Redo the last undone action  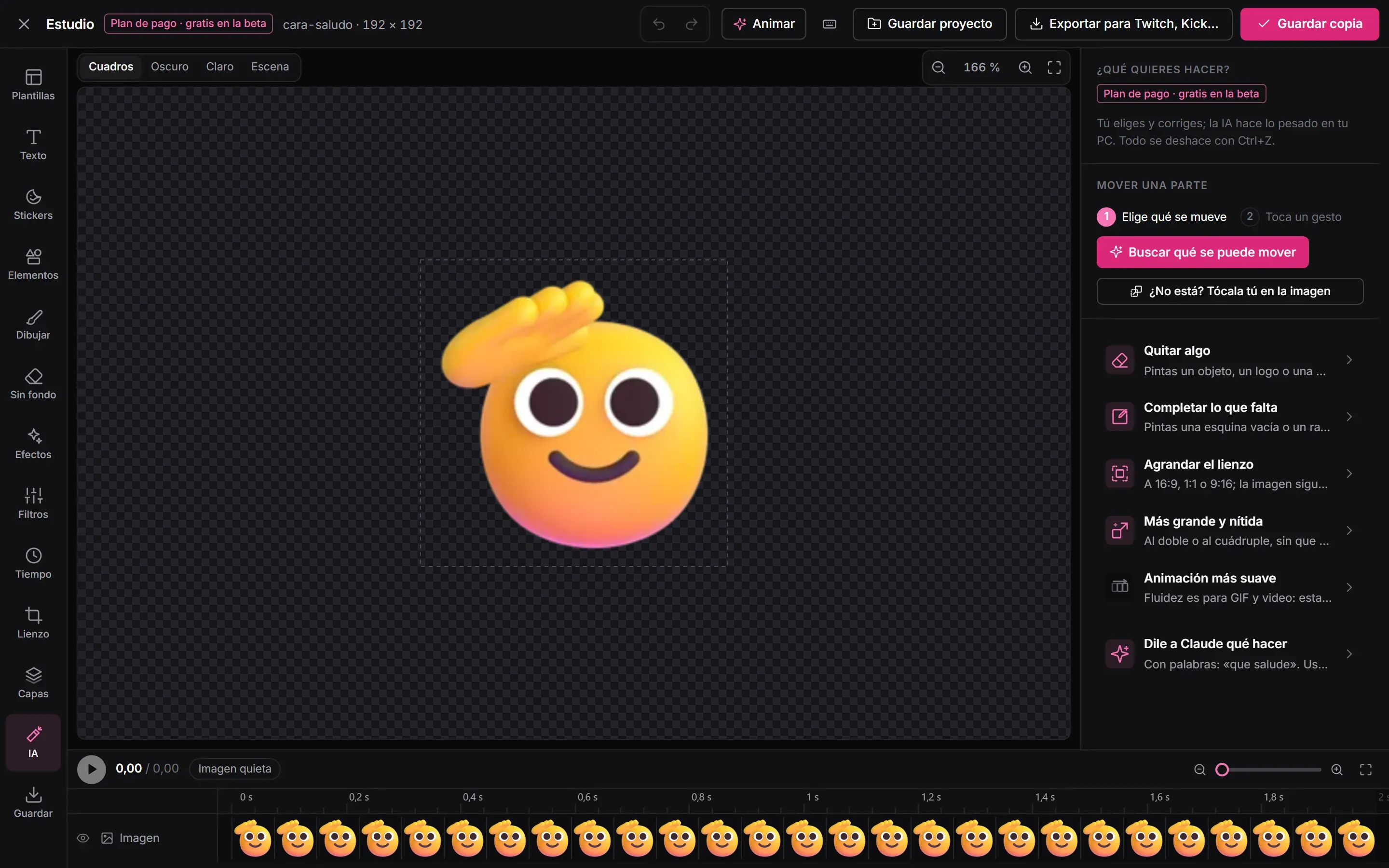click(x=692, y=24)
